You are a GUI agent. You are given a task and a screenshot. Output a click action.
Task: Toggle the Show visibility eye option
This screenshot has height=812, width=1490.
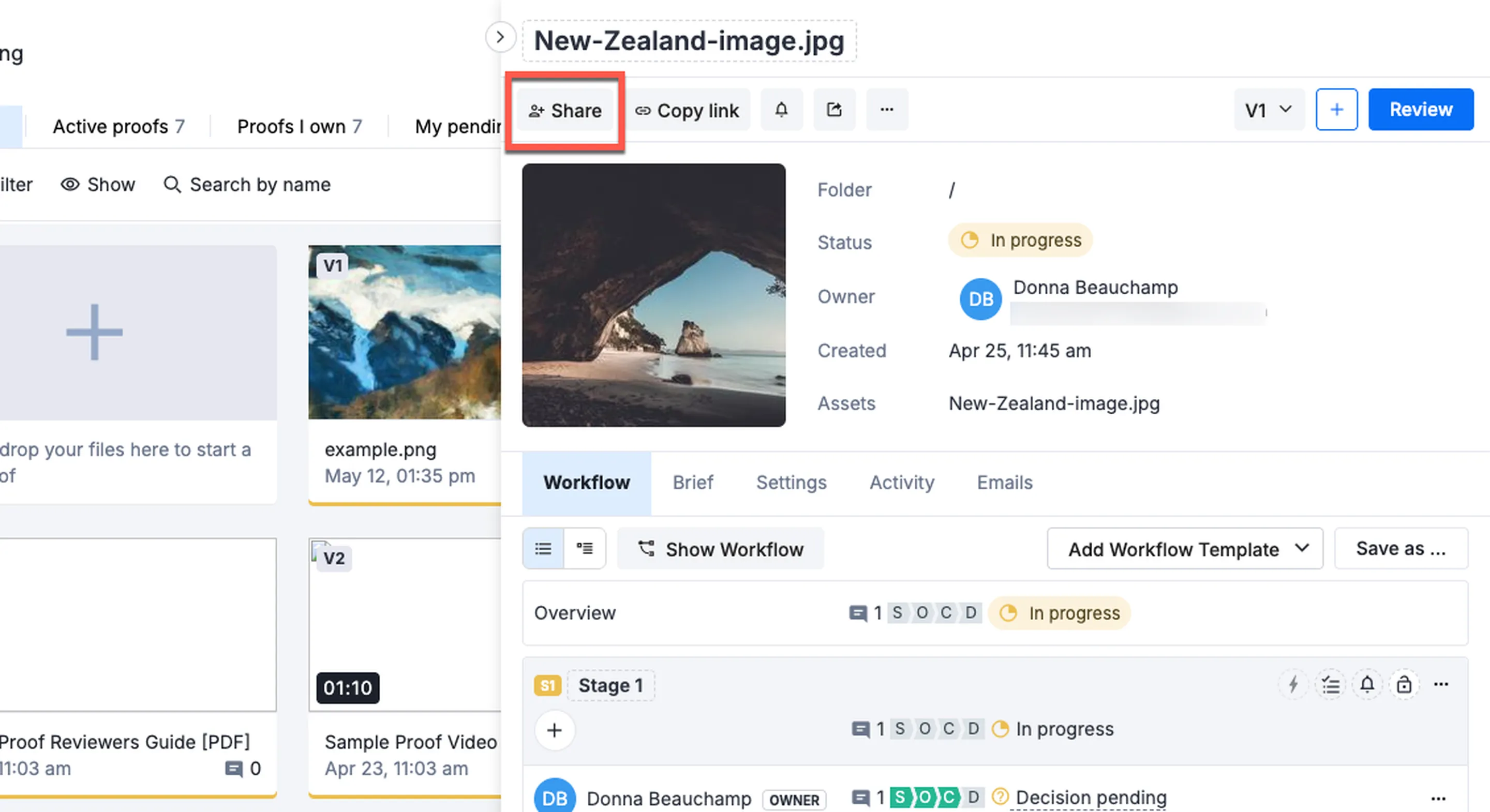[98, 185]
